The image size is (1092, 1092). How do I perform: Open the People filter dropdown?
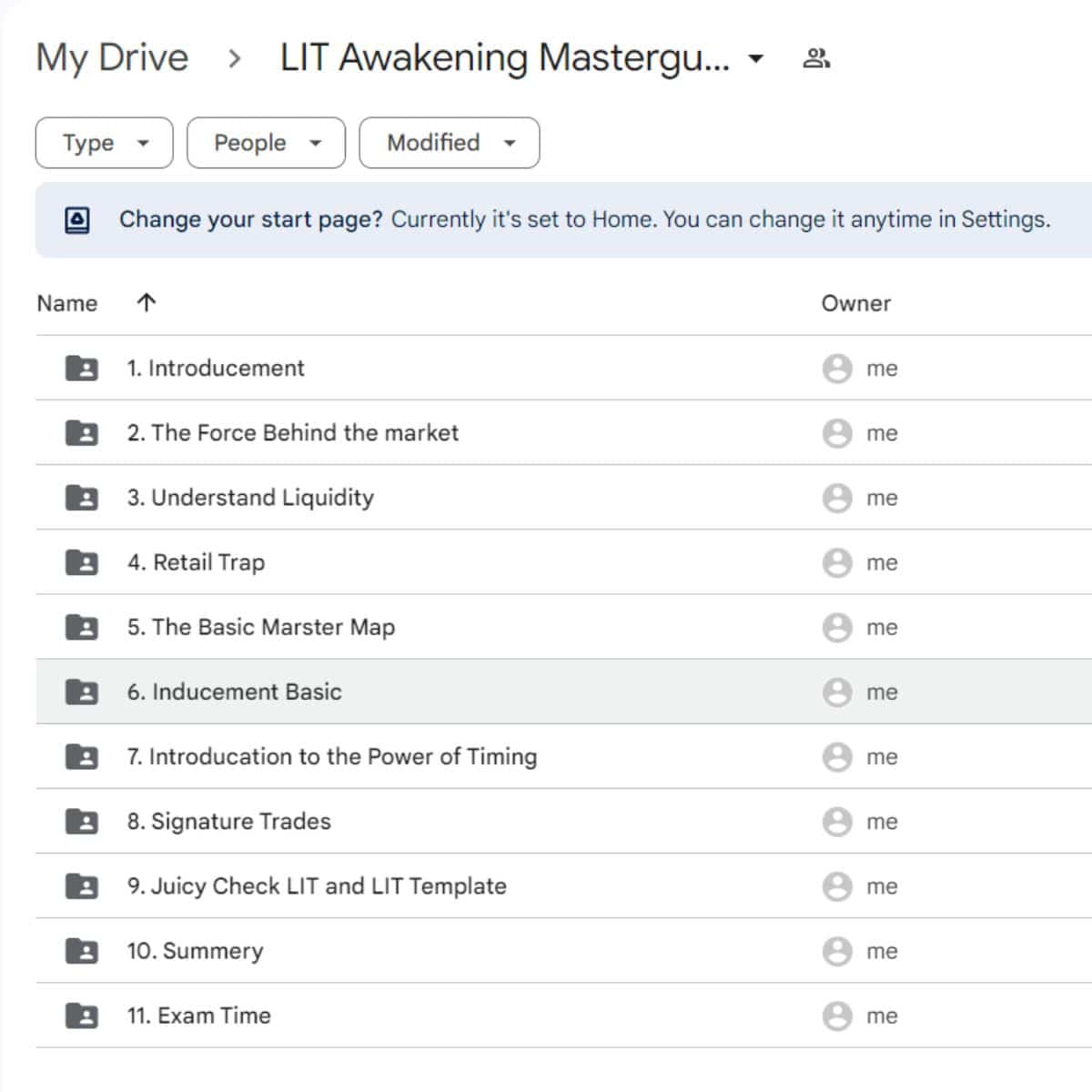(x=265, y=142)
